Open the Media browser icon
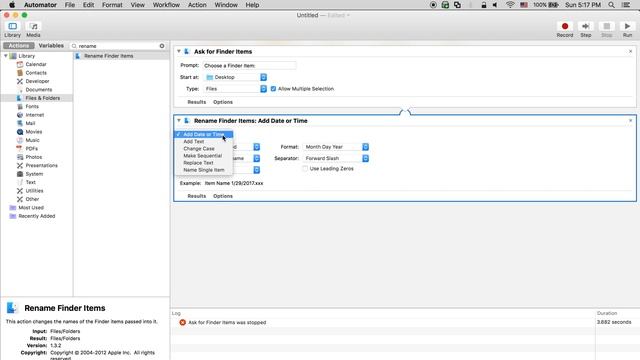The height and width of the screenshot is (360, 640). coord(33,27)
